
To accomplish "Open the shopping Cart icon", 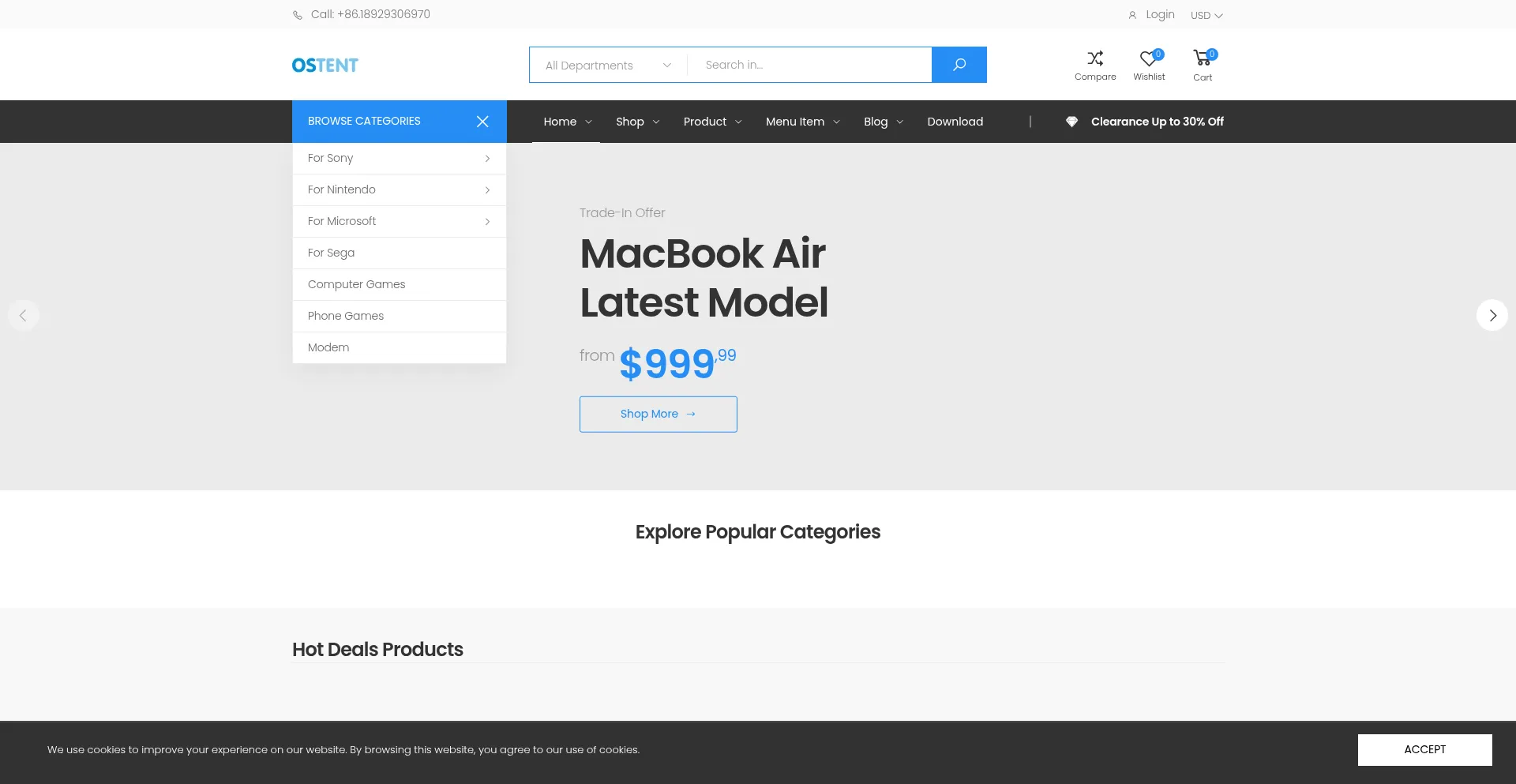I will point(1203,58).
